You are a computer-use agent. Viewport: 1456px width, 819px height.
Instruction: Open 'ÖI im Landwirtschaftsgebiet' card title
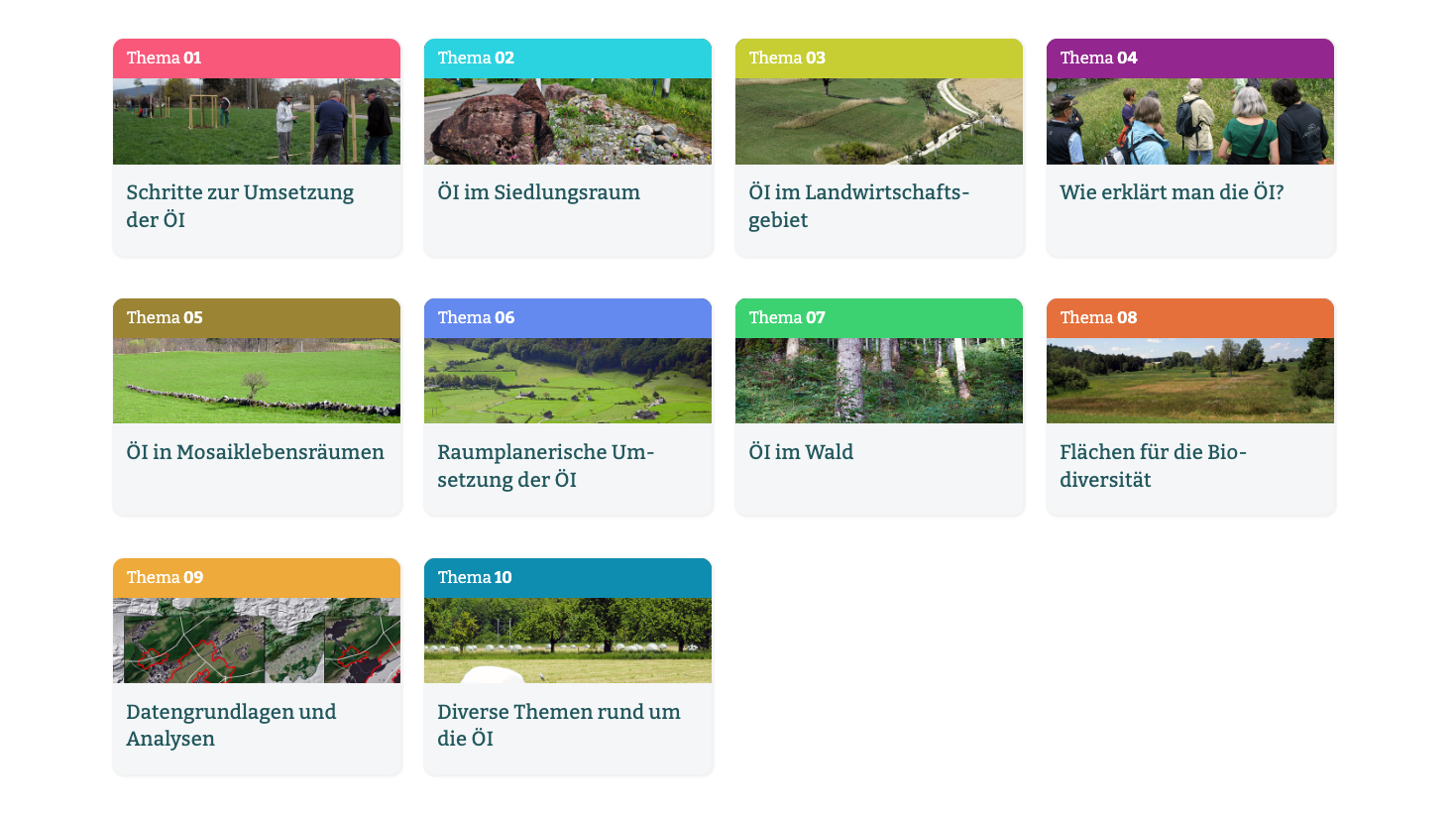tap(858, 206)
